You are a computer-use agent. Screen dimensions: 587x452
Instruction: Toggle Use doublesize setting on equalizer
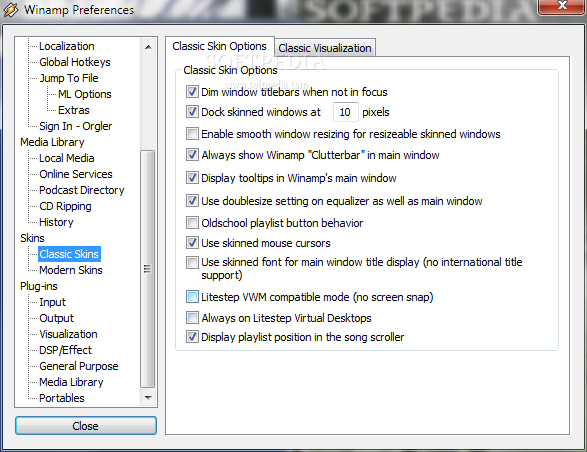(192, 201)
